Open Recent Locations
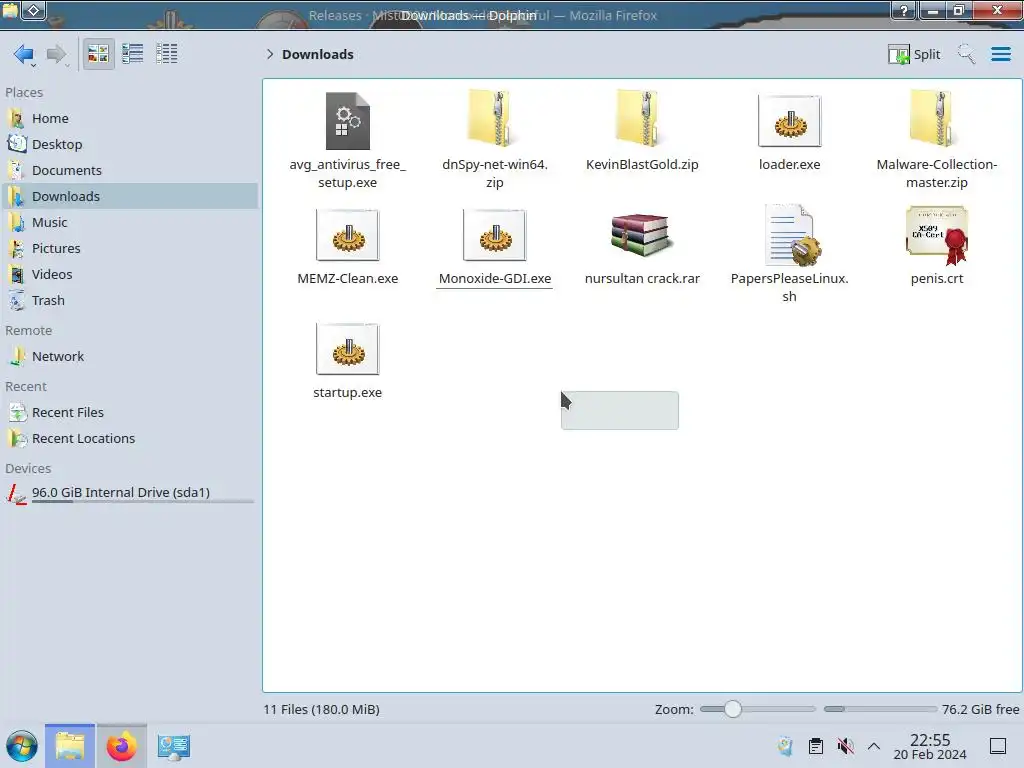1024x768 pixels. 129,439
